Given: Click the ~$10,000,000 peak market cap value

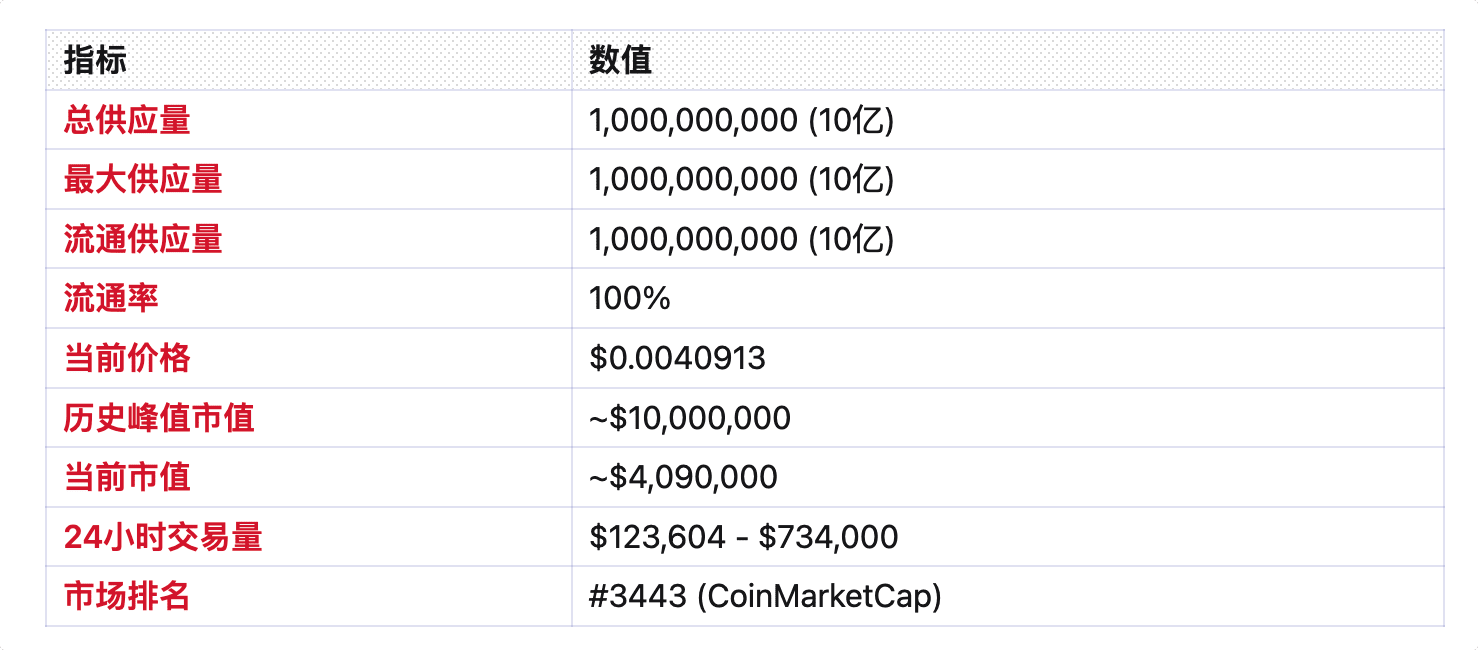Looking at the screenshot, I should (x=690, y=418).
